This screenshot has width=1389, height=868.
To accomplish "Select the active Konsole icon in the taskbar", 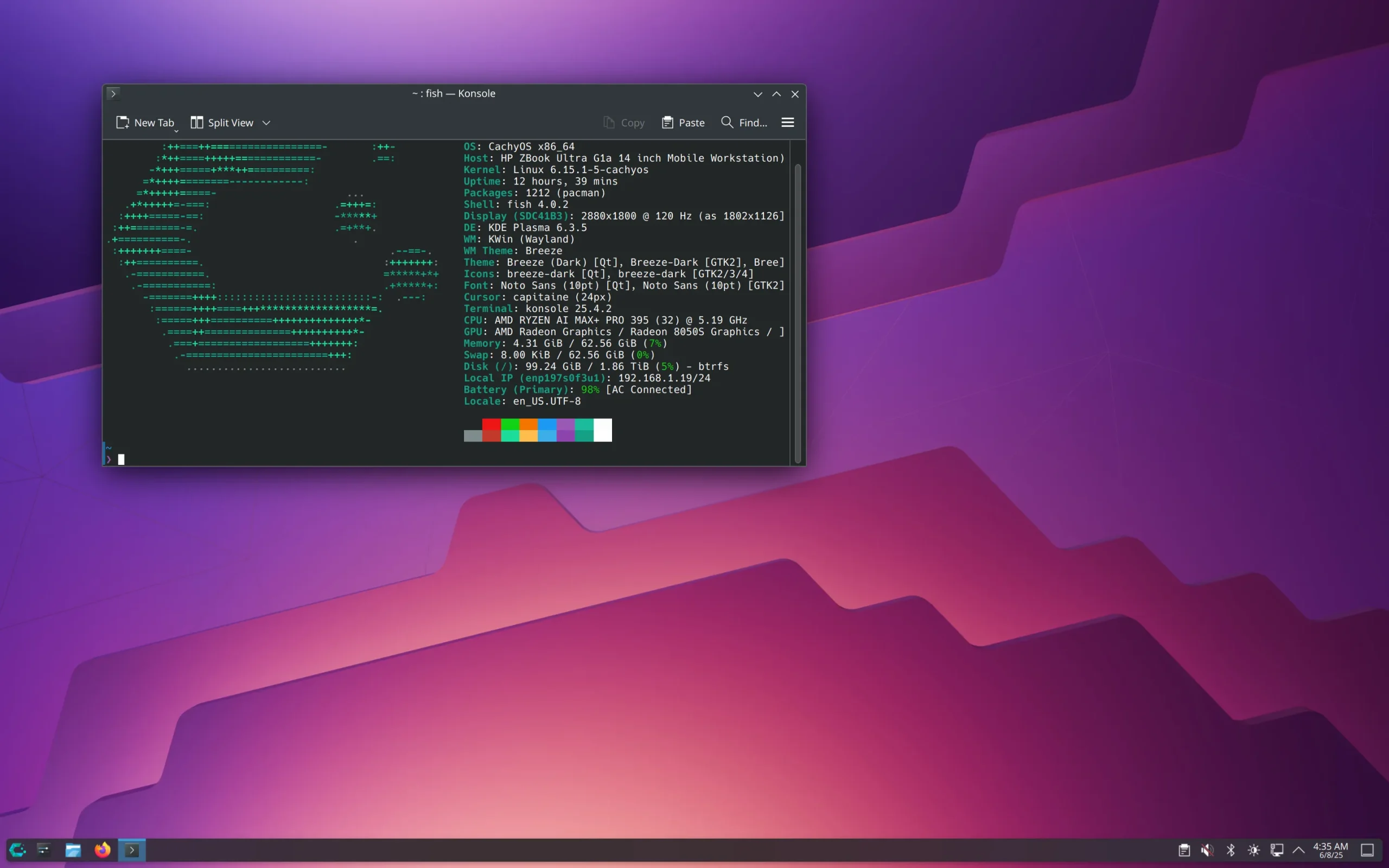I will (x=131, y=850).
